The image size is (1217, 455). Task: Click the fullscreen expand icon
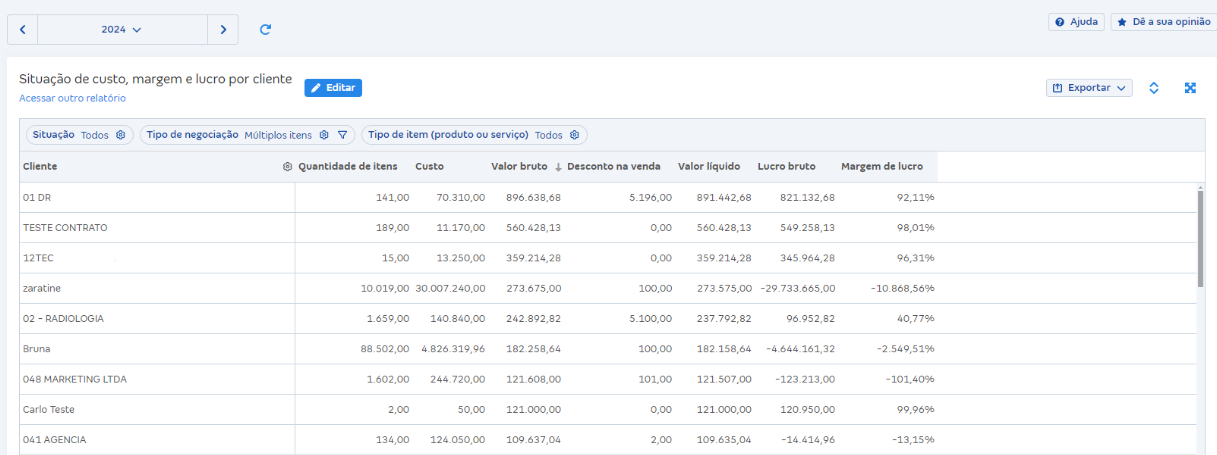[x=1190, y=88]
